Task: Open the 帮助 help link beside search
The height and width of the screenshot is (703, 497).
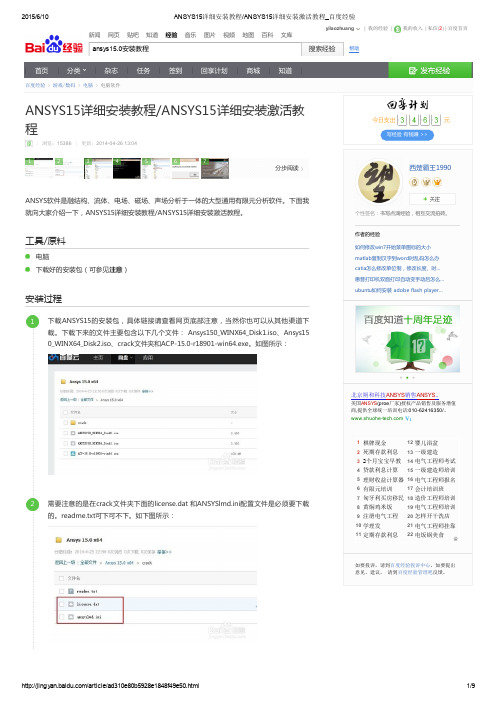Action: tap(354, 48)
